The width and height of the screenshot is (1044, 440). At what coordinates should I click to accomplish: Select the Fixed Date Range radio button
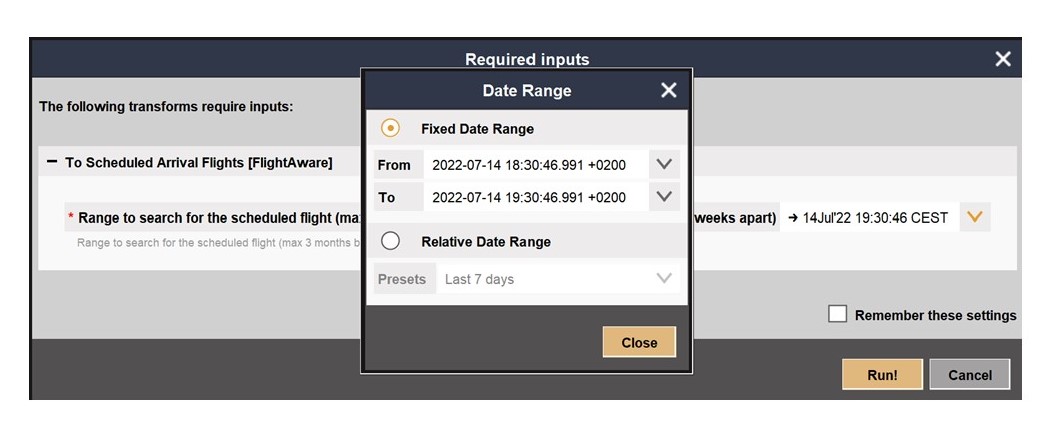pyautogui.click(x=390, y=128)
